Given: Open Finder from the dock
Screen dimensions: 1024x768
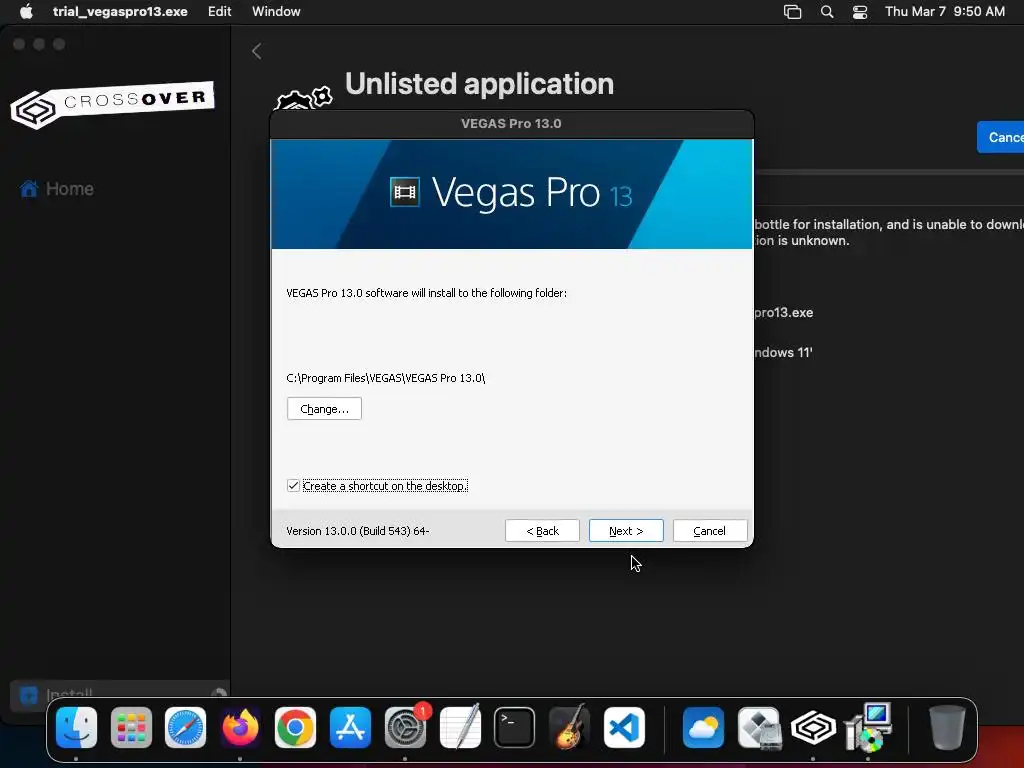Looking at the screenshot, I should pos(76,728).
